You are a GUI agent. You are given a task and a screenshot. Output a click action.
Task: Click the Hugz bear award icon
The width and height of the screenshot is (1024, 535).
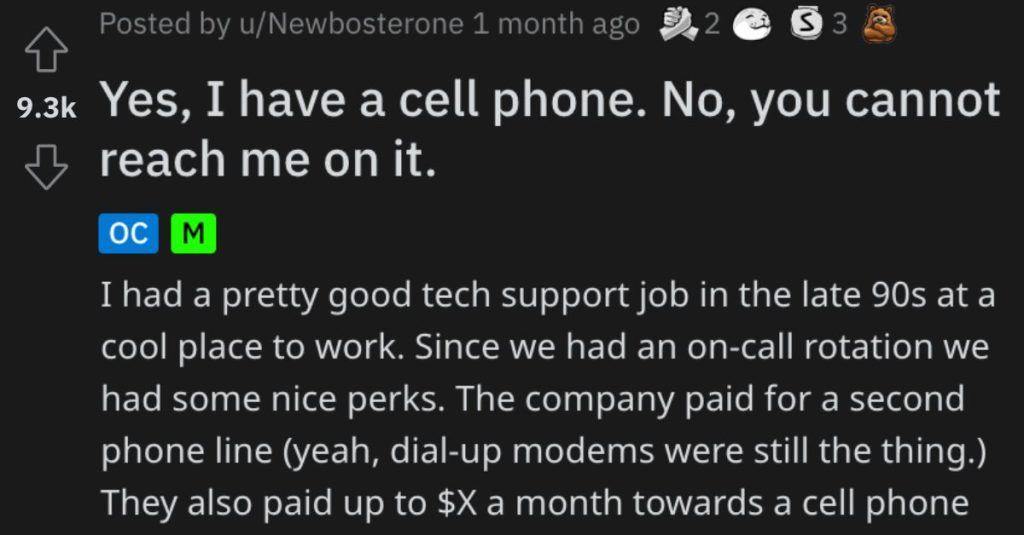tap(879, 24)
